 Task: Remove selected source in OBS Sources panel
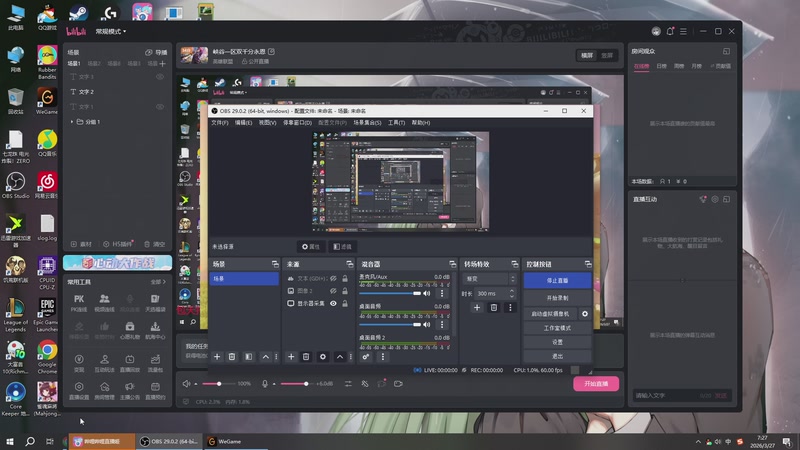pos(306,357)
